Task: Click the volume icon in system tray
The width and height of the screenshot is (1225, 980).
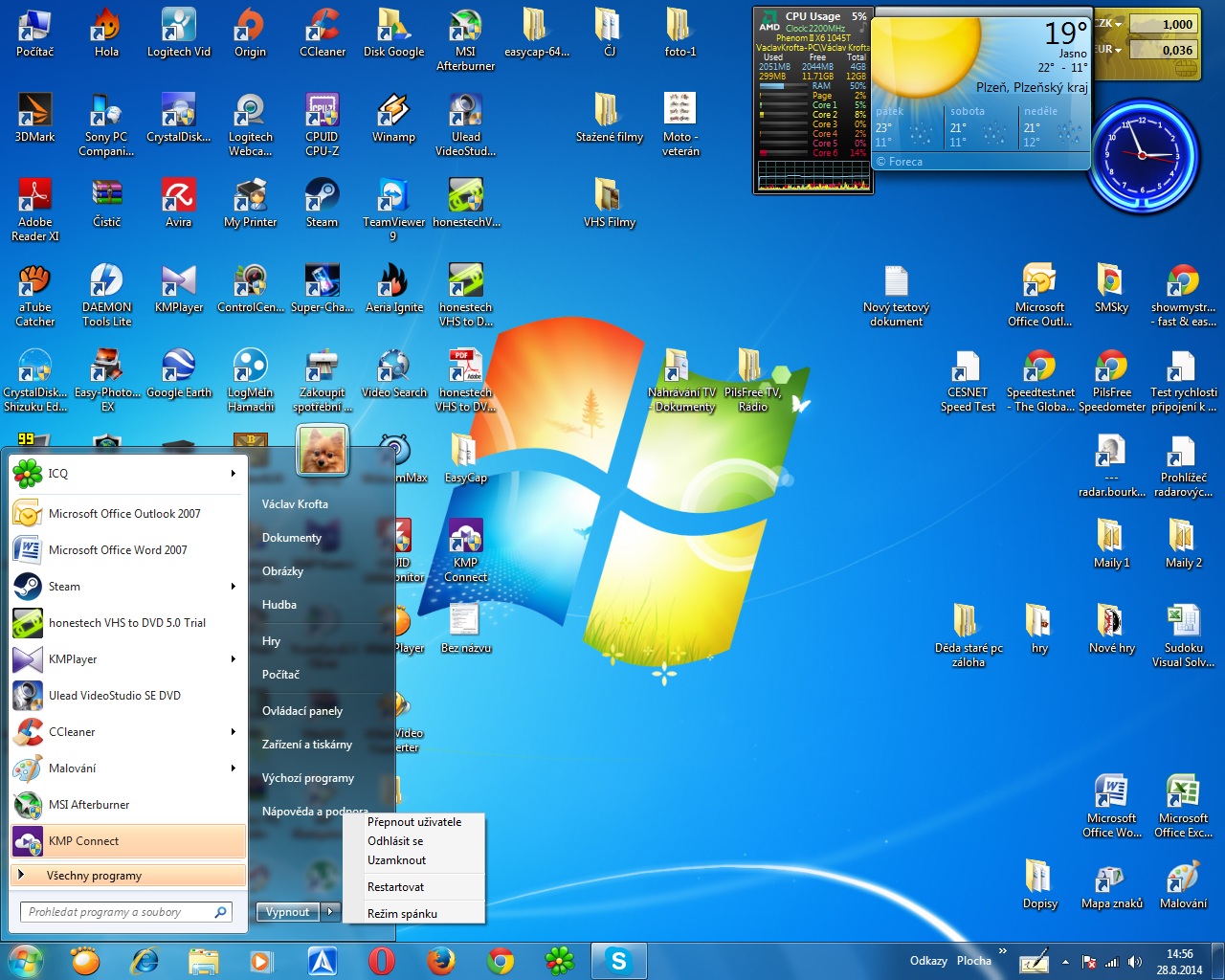Action: point(1135,962)
